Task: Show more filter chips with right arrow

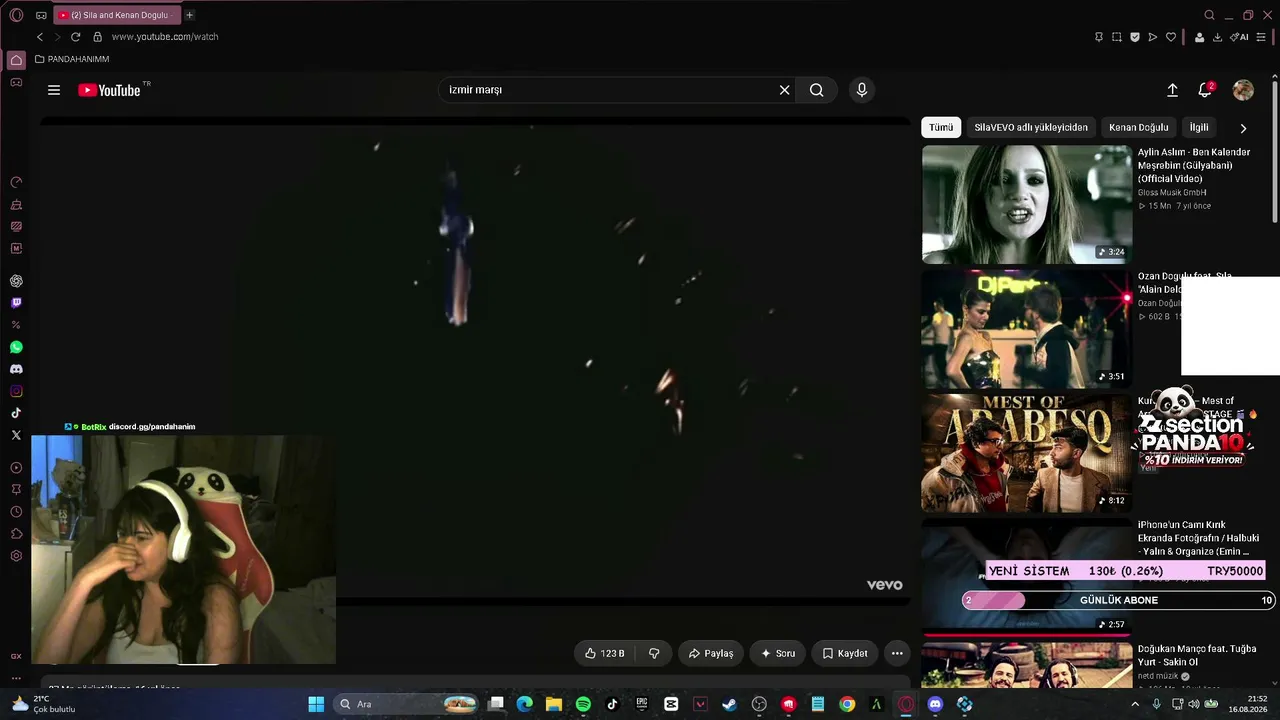Action: (1243, 128)
